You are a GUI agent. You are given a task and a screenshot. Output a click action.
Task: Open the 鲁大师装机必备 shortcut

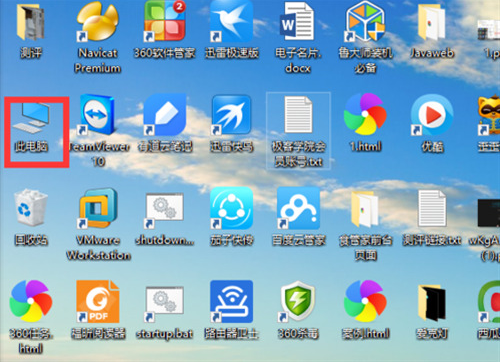tap(365, 22)
